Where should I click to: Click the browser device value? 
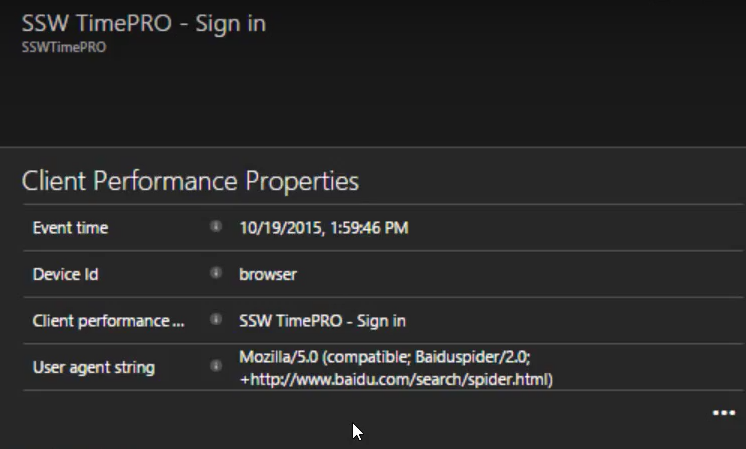tap(268, 274)
